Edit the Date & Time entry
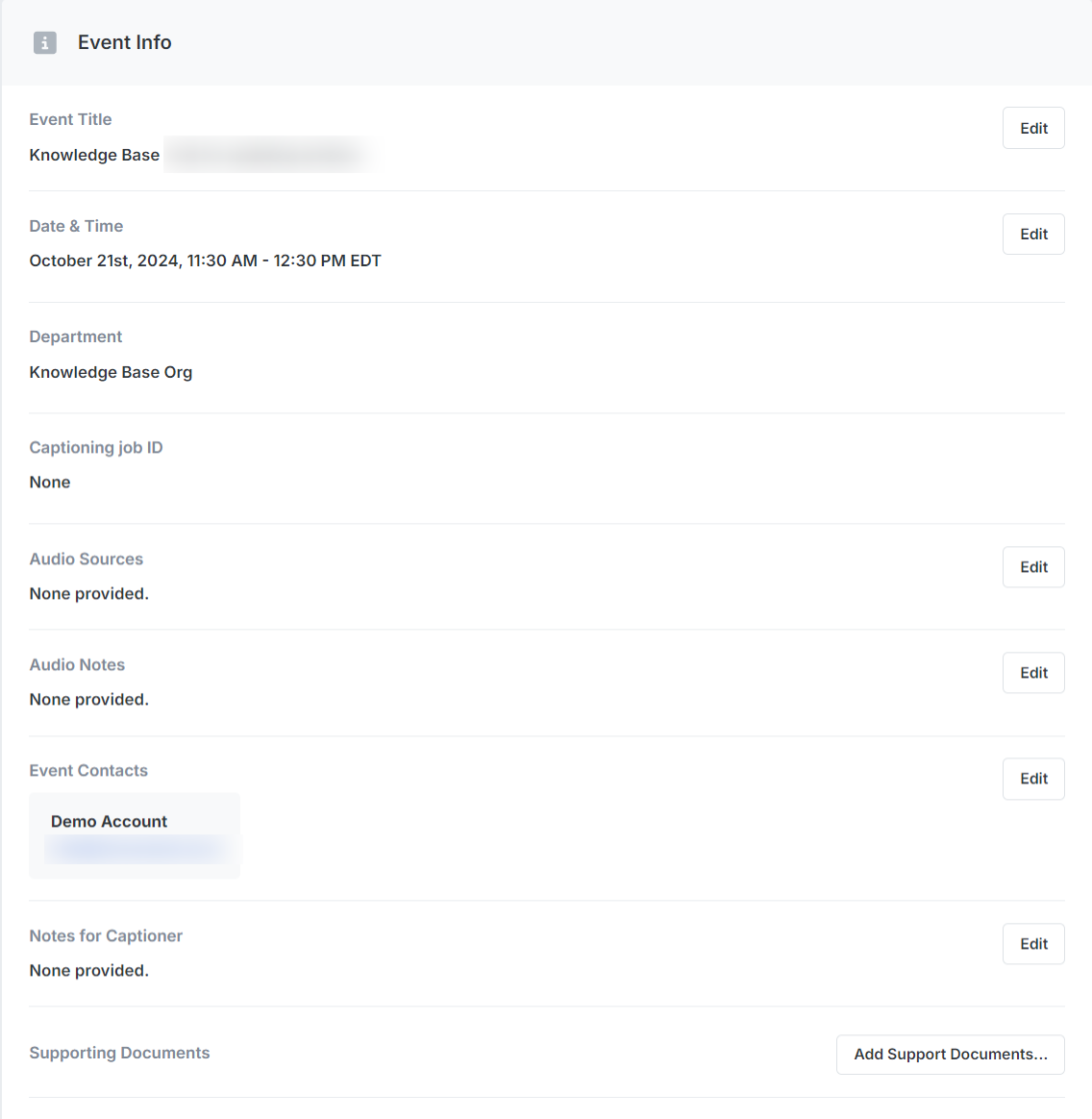This screenshot has height=1119, width=1092. 1033,234
